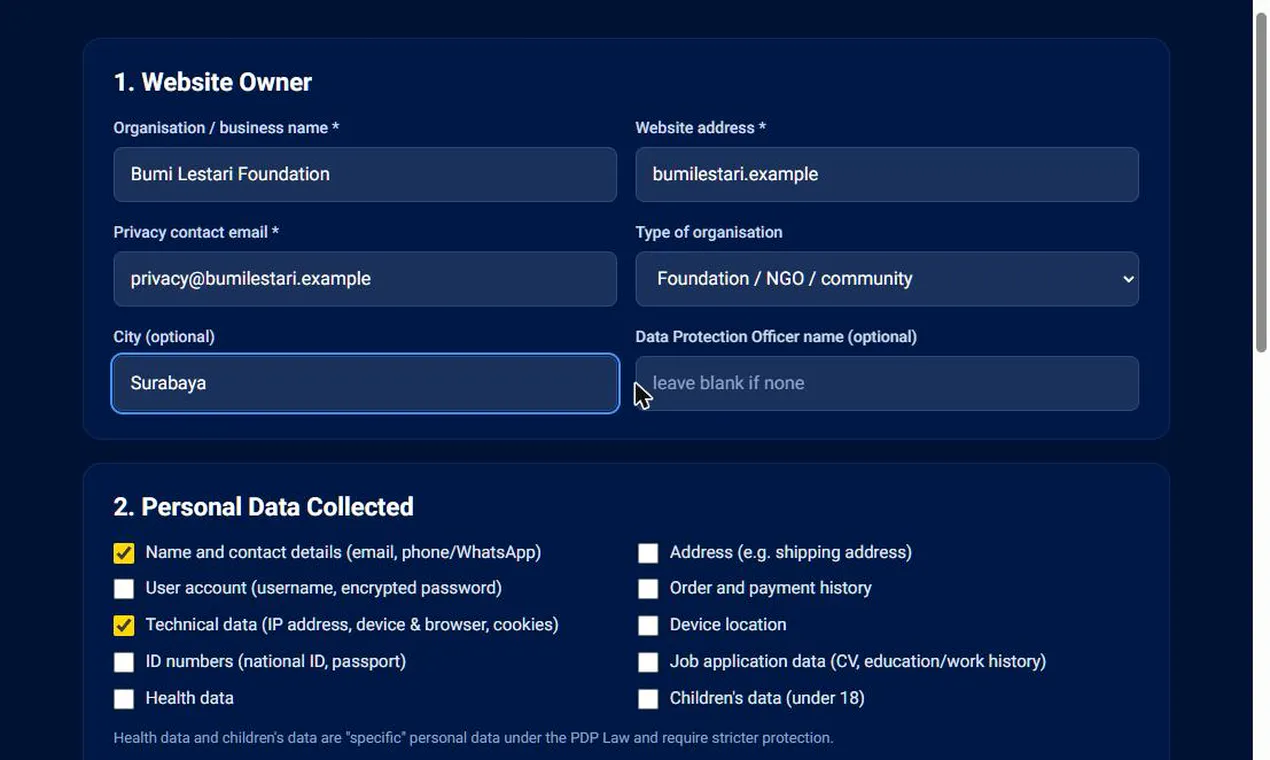1270x760 pixels.
Task: Uncheck Name and contact details checkbox
Action: [x=124, y=553]
